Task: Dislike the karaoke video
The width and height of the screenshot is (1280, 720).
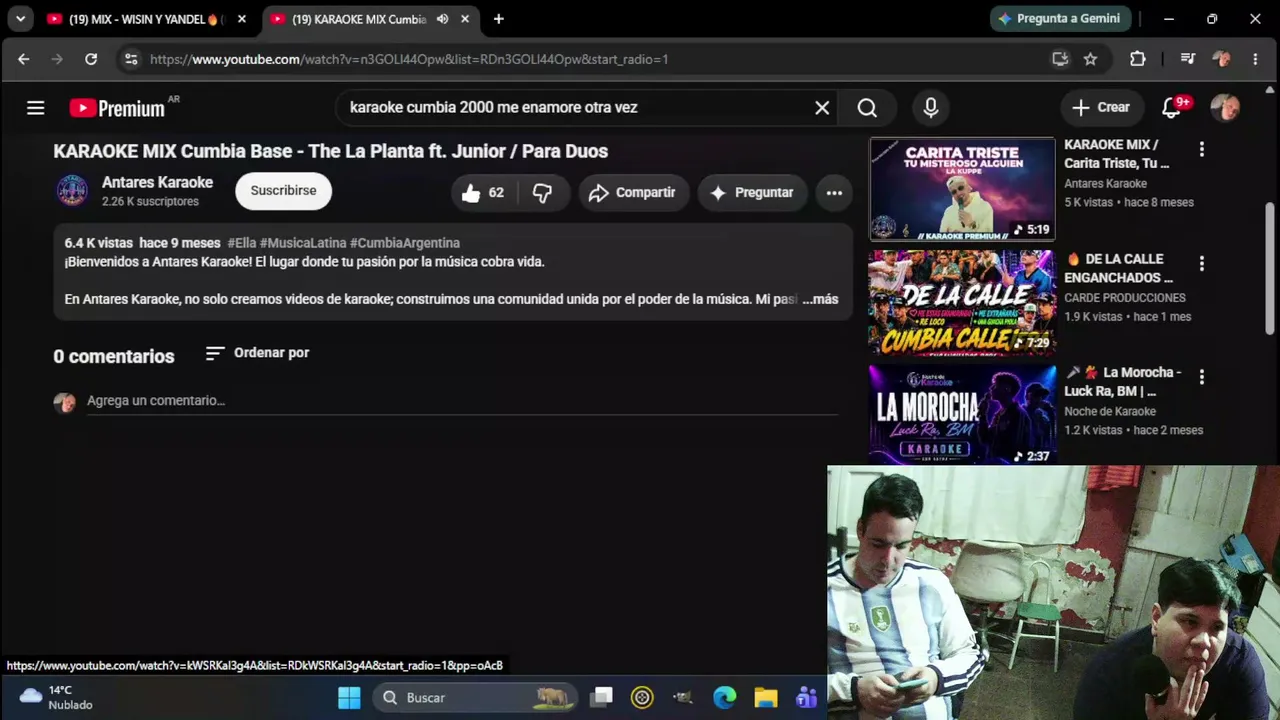Action: [x=542, y=193]
